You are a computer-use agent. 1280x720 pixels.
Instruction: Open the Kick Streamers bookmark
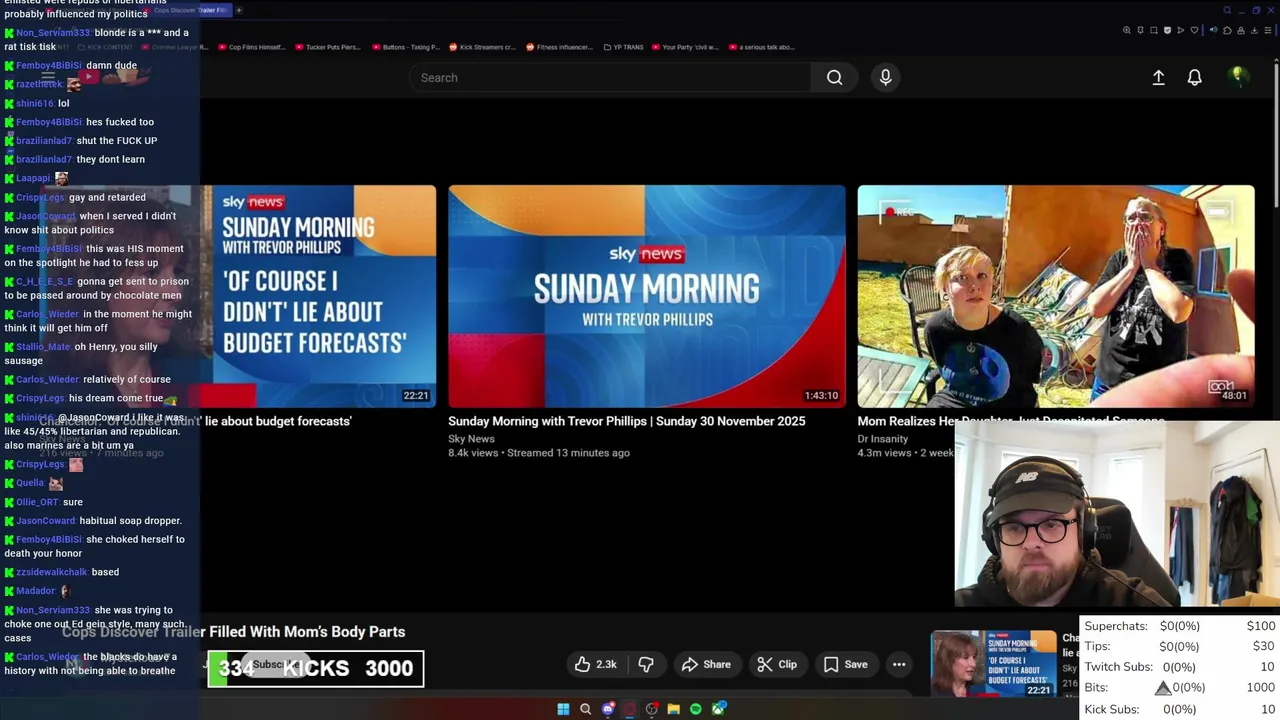(482, 47)
